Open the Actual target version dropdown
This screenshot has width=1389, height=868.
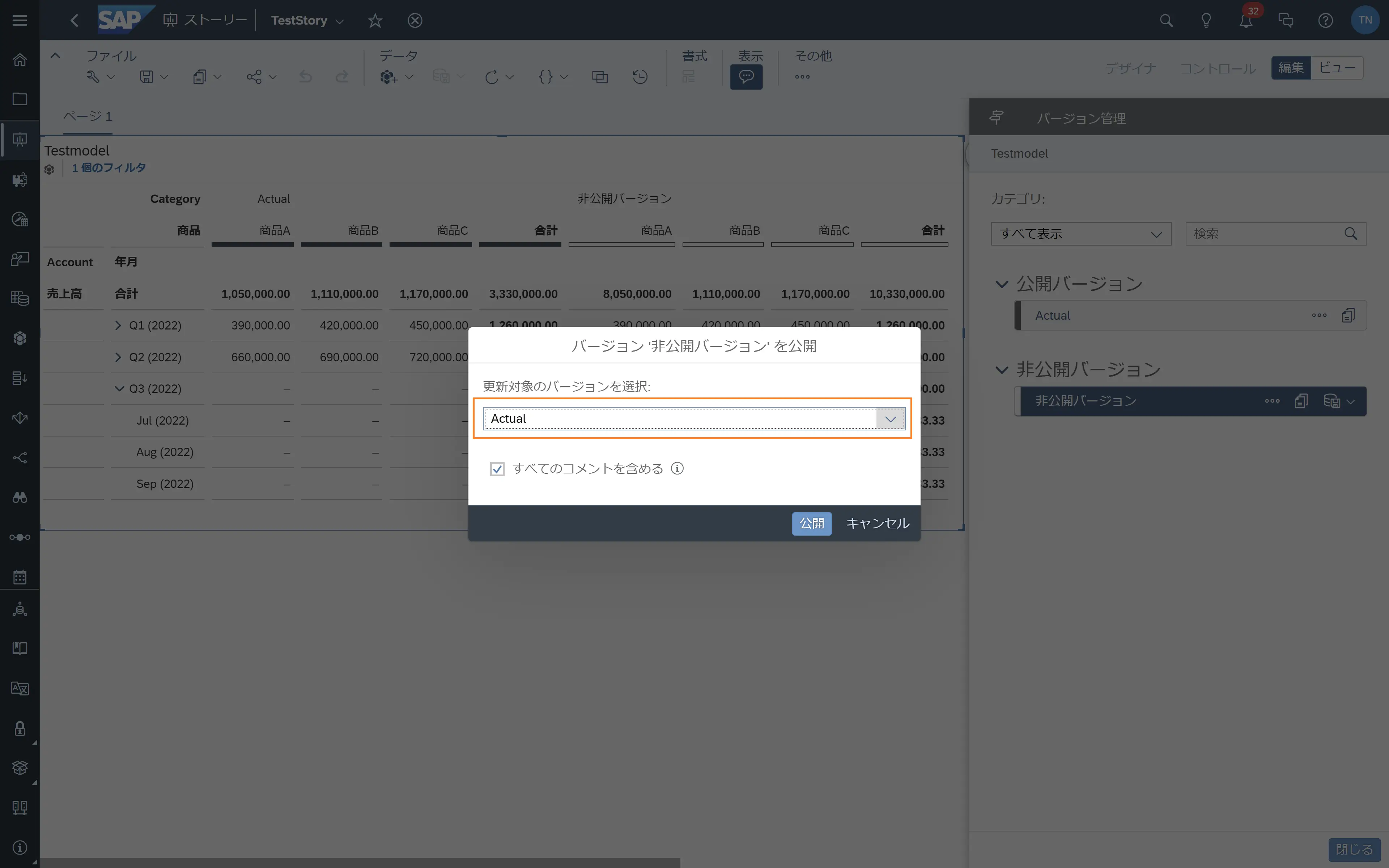pos(694,418)
